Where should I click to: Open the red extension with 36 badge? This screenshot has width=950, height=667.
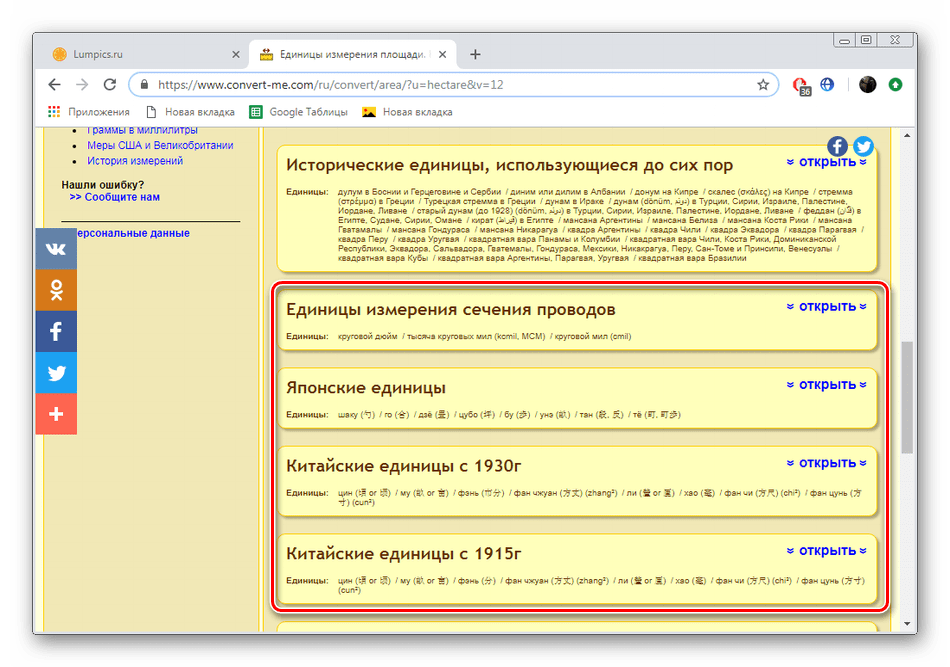click(x=801, y=86)
